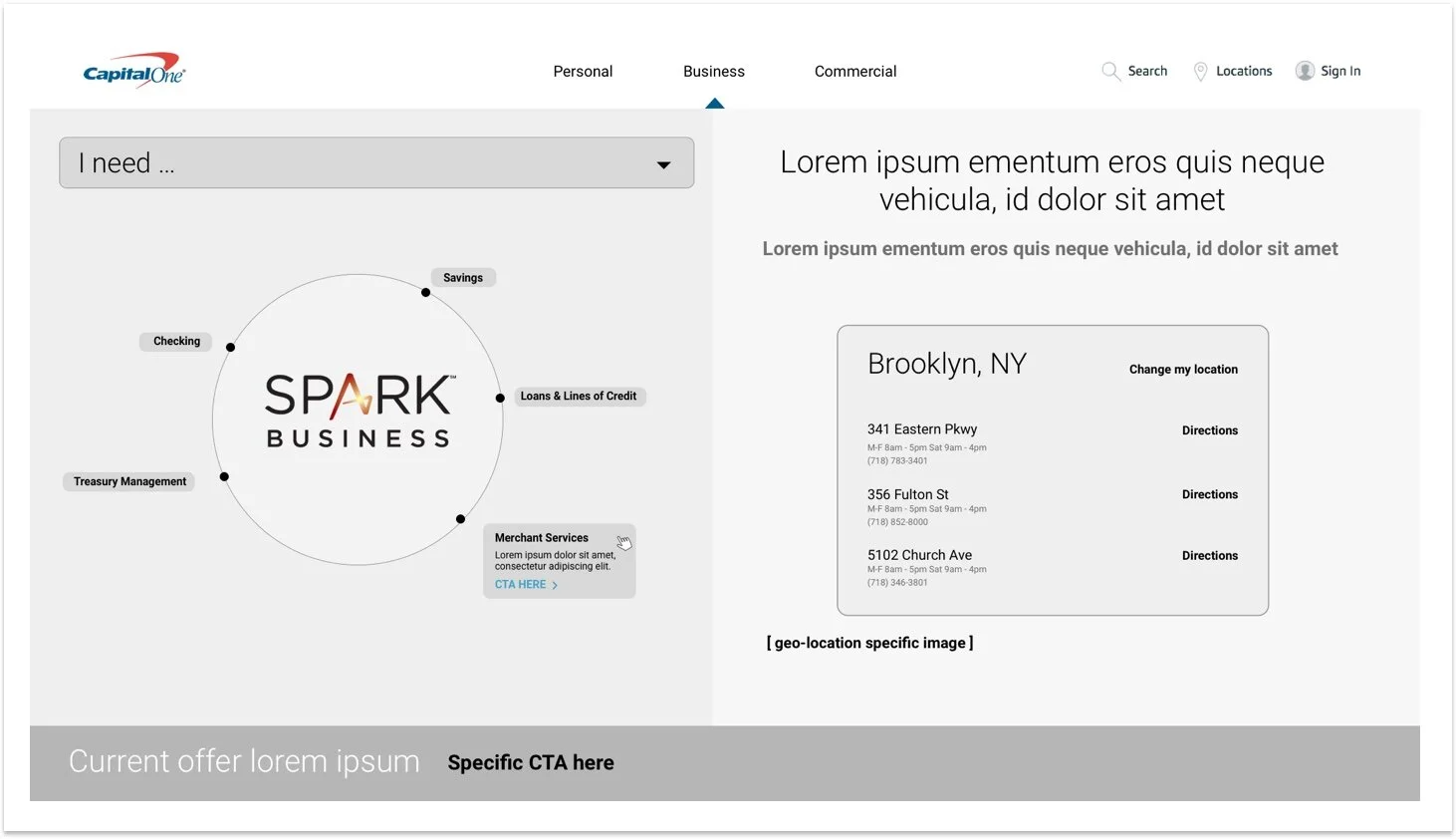This screenshot has height=839, width=1456.
Task: Click the Brooklyn, NY location heading
Action: [x=947, y=365]
